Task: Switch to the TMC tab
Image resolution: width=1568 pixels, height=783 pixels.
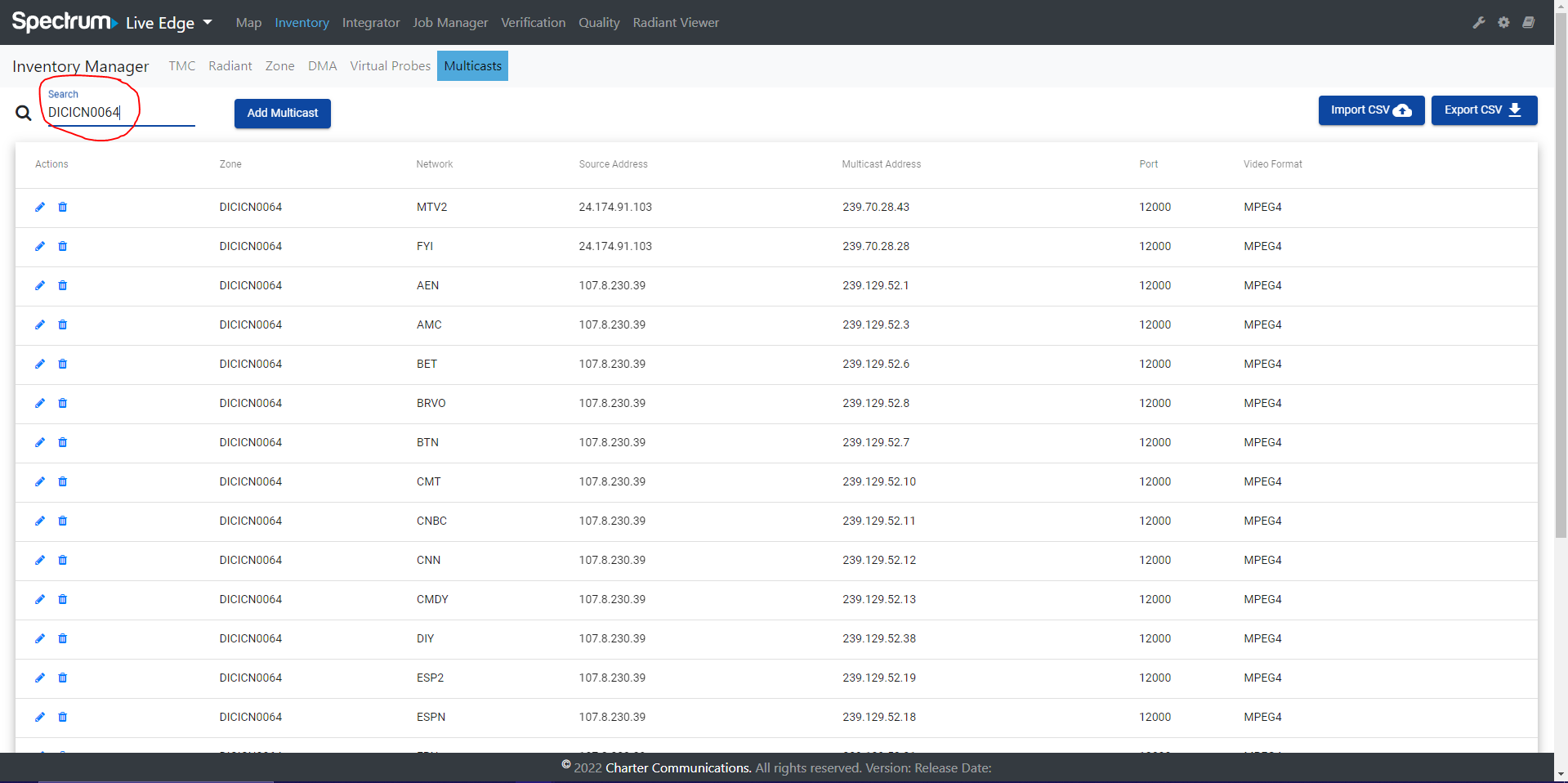Action: point(182,66)
